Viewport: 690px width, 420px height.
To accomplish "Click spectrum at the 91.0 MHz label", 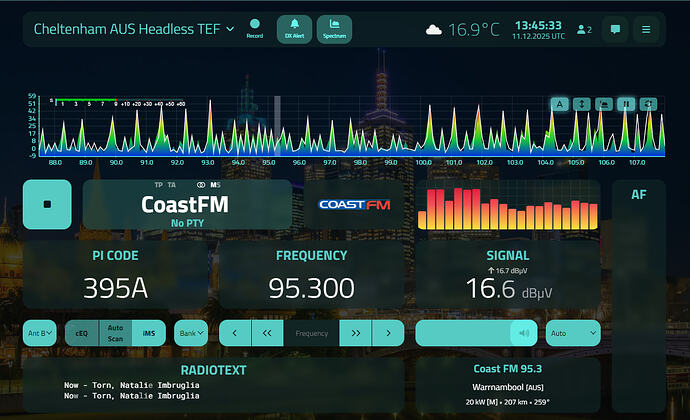I will 147,162.
